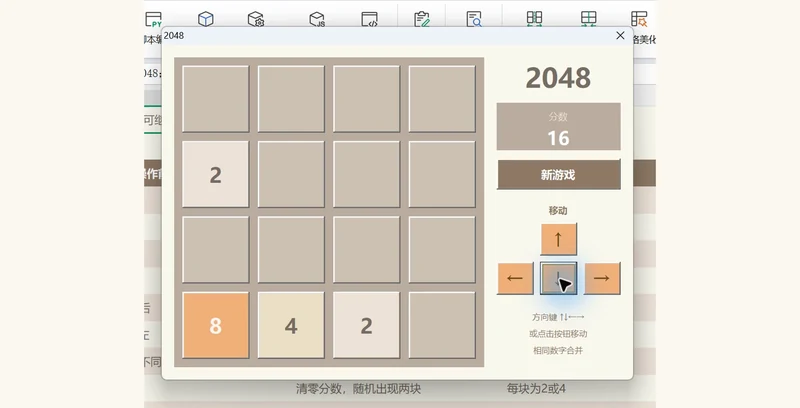Click the table row adjust icon
800x408 pixels.
pyautogui.click(x=588, y=18)
